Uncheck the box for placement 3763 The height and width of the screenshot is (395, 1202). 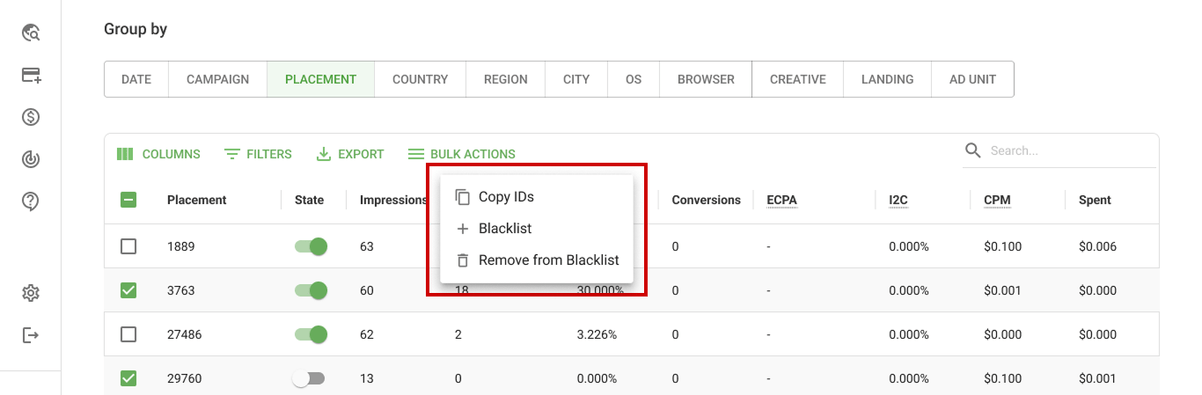[x=128, y=290]
